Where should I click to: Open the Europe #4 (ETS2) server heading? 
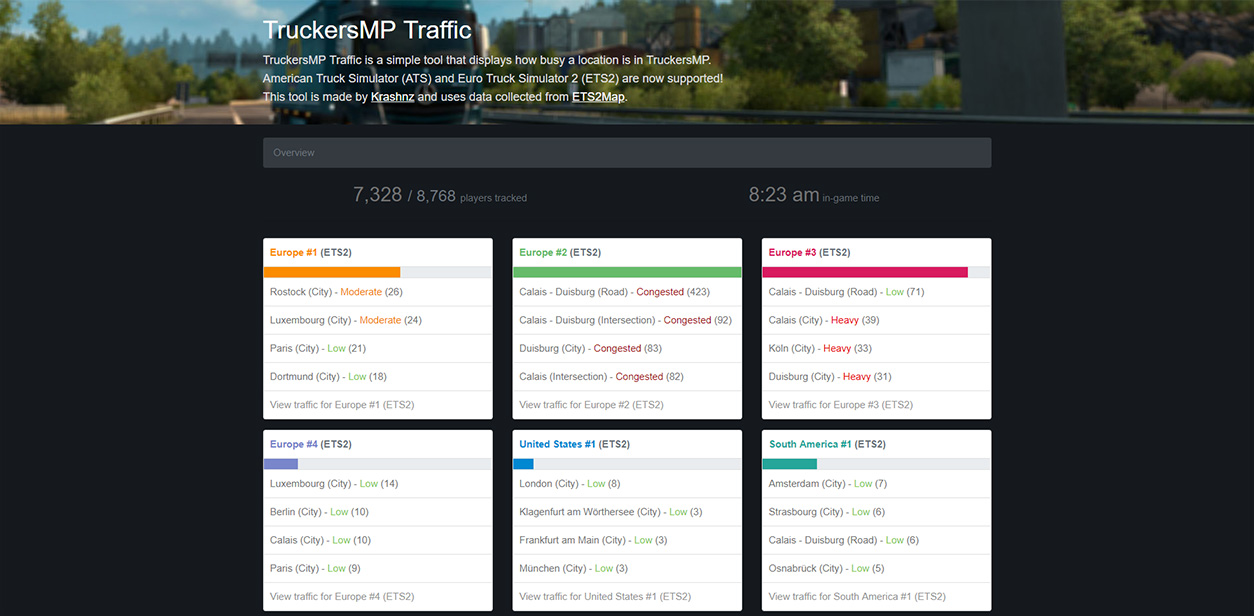[x=311, y=444]
